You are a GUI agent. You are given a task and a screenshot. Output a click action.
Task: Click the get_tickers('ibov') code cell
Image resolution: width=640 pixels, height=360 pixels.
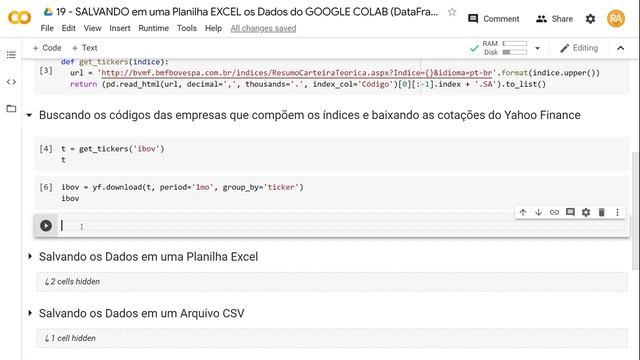[x=331, y=154]
